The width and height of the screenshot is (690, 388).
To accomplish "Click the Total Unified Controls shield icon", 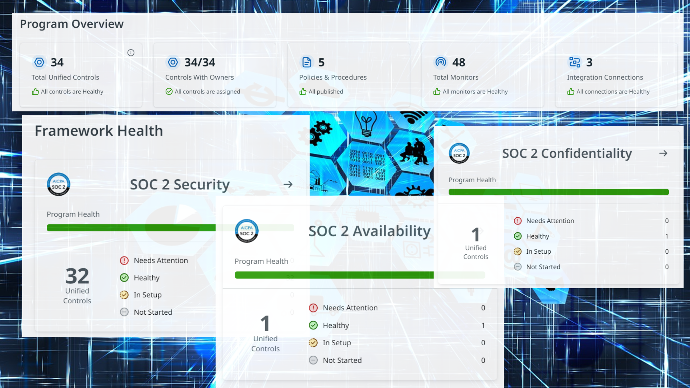I will (x=39, y=62).
